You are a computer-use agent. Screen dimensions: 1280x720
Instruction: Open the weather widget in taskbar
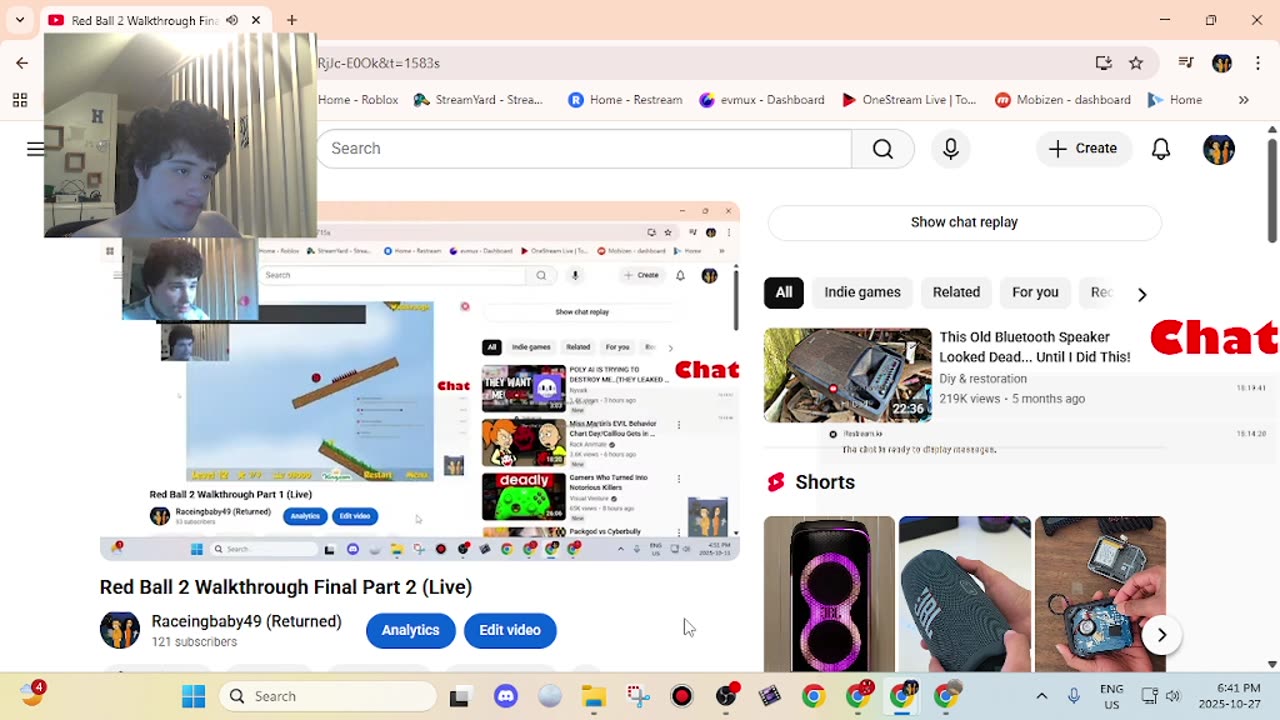click(x=33, y=693)
